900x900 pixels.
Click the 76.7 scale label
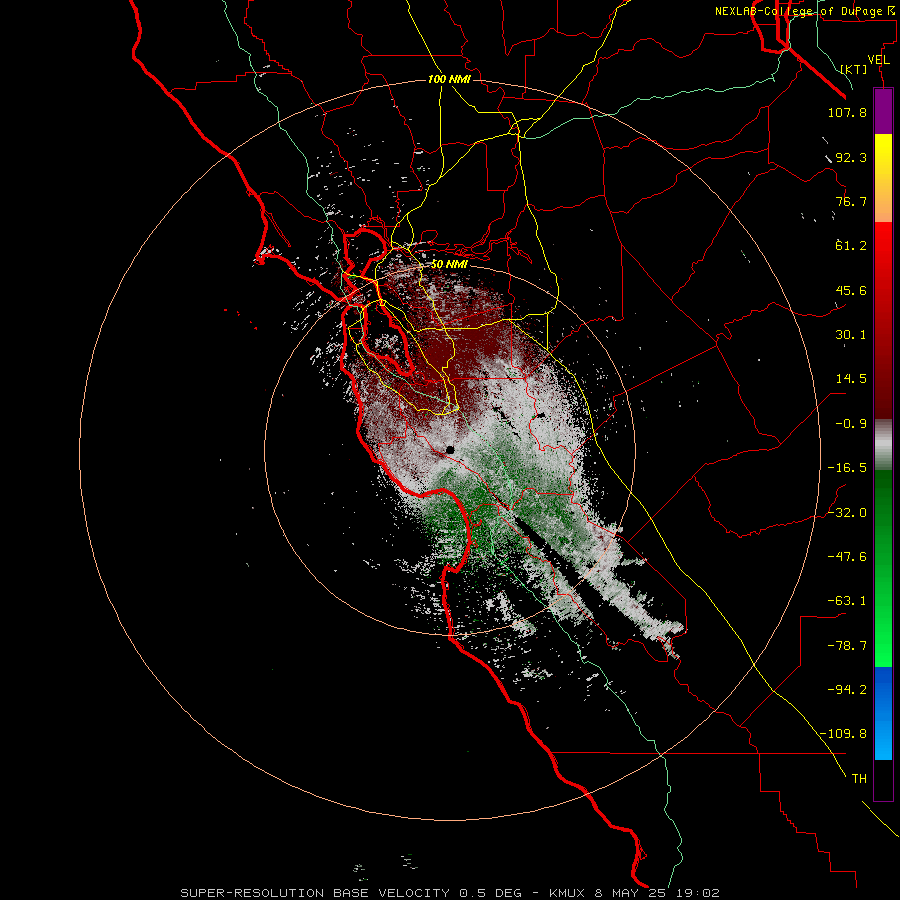(851, 201)
